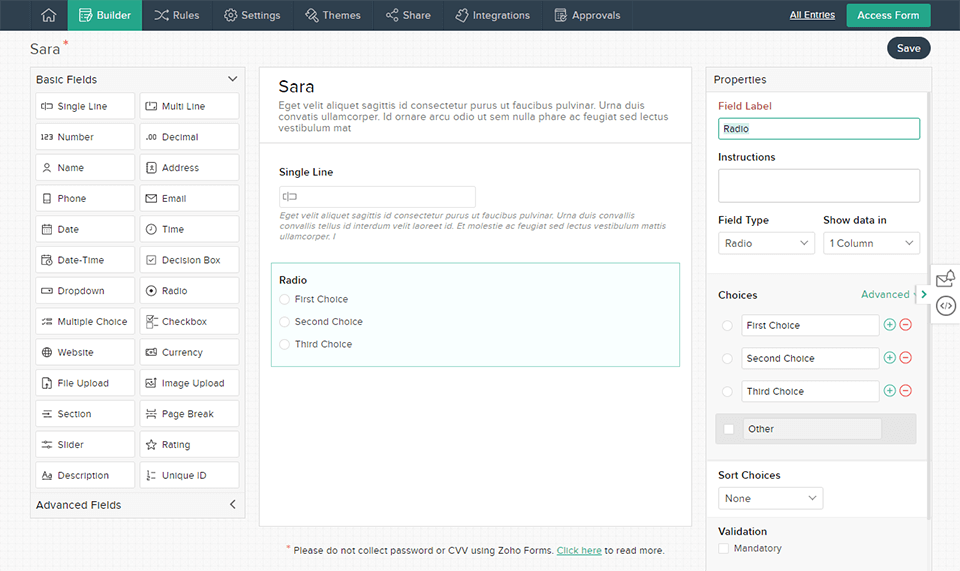Open the Sort Choices dropdown
The image size is (960, 571).
(x=770, y=498)
